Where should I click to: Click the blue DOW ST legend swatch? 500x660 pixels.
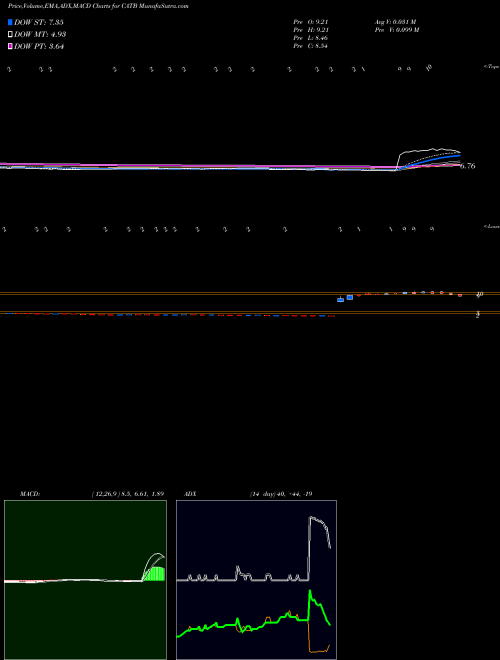coord(10,22)
